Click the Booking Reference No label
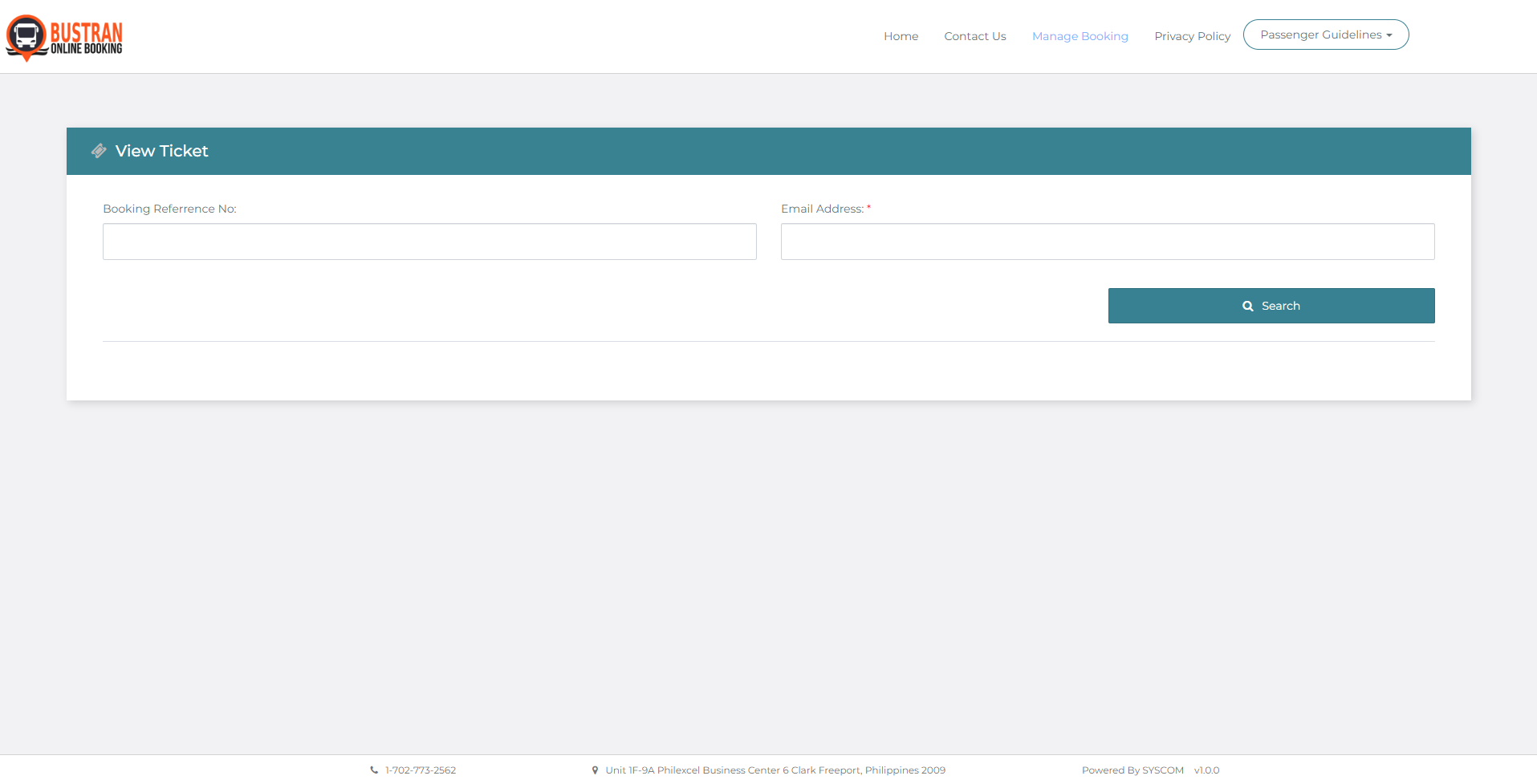The image size is (1537, 784). (x=169, y=209)
